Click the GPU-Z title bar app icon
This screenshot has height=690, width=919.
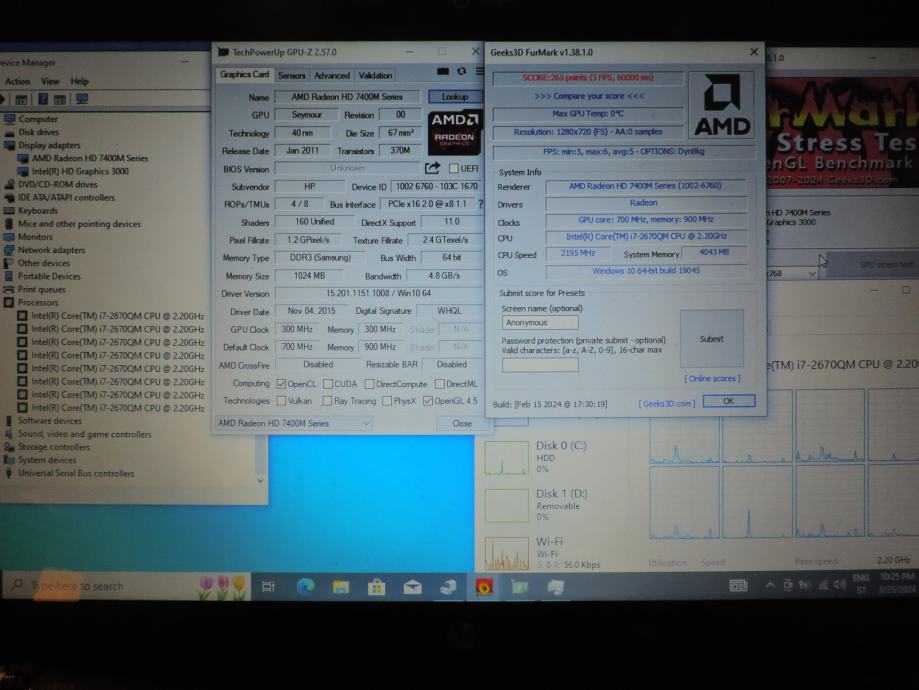click(223, 52)
